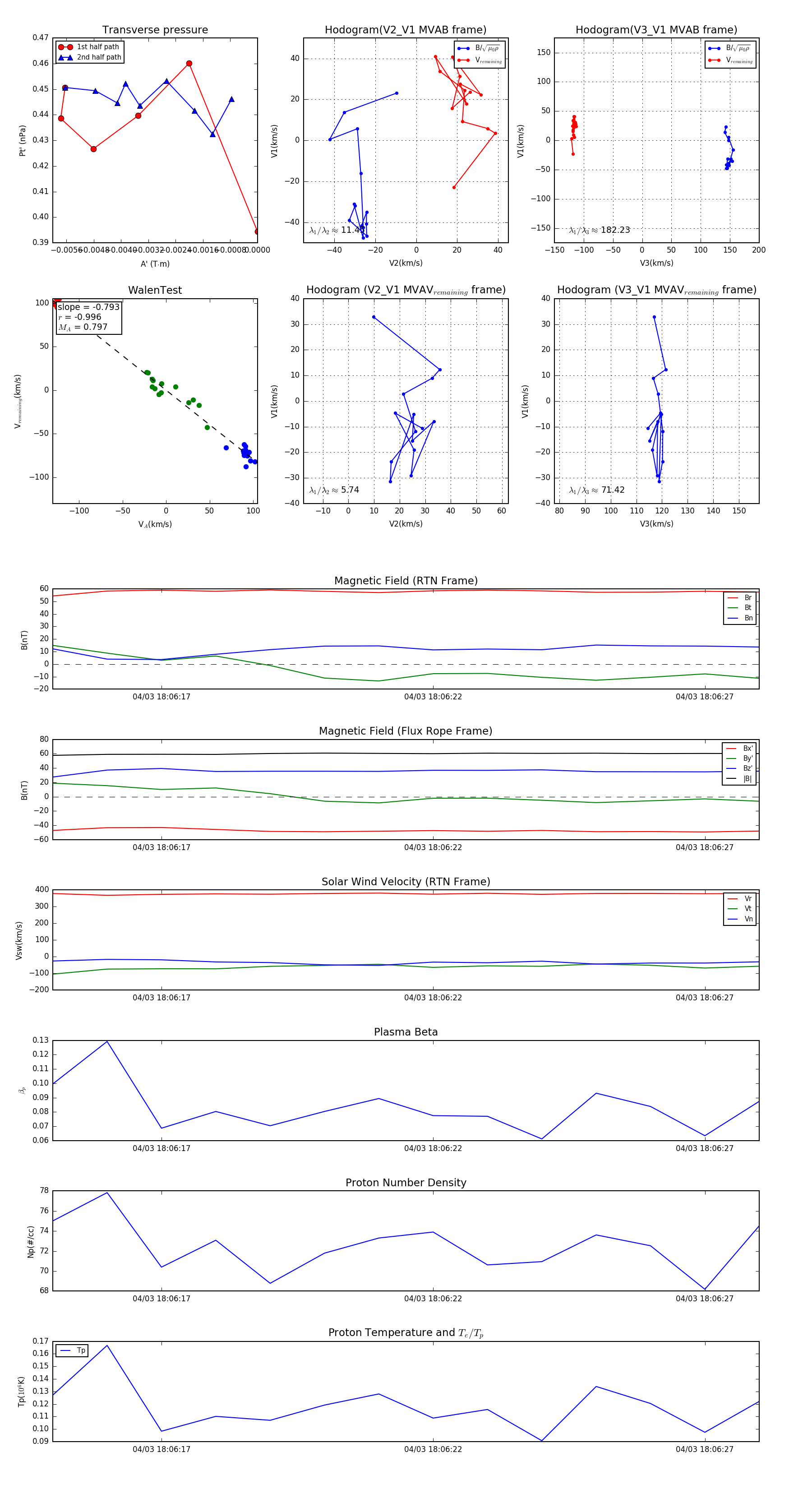
Task: Click the "Np(#/cc)" y-axis label
Action: click(x=31, y=1242)
